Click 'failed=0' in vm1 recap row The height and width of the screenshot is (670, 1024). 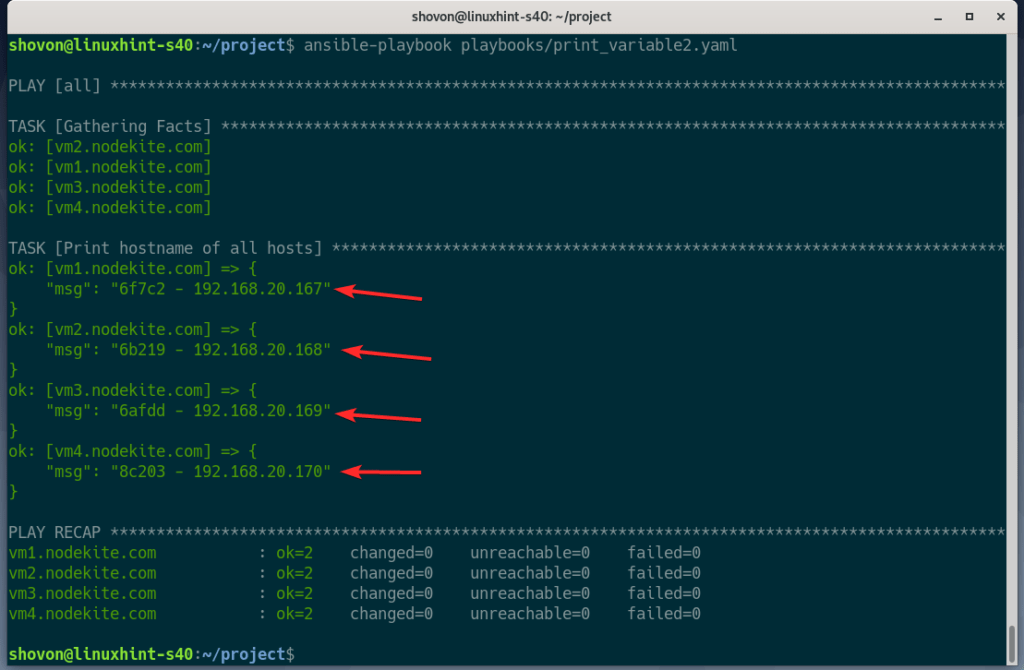pyautogui.click(x=664, y=553)
